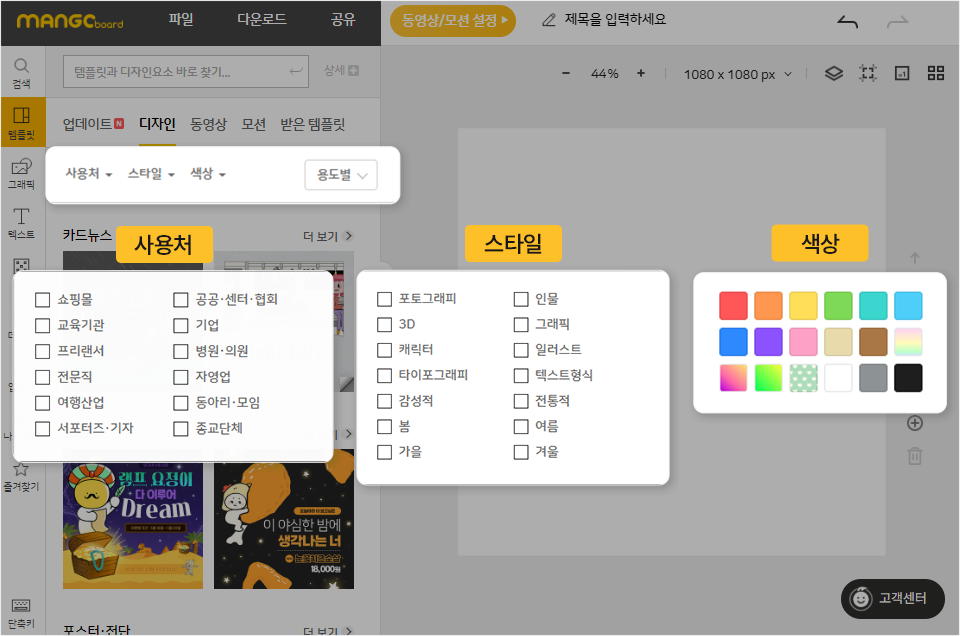This screenshot has height=636, width=960.
Task: Click the 44% zoom value
Action: pyautogui.click(x=604, y=74)
